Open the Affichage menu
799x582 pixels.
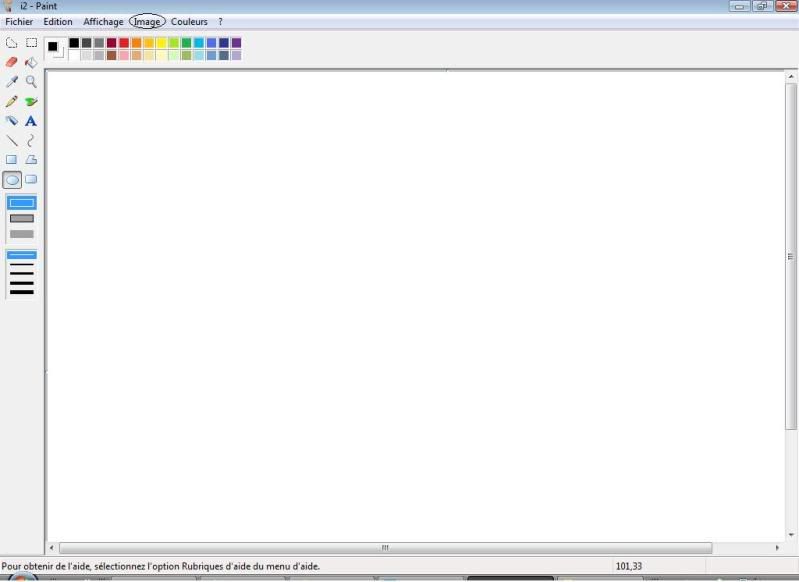coord(103,22)
